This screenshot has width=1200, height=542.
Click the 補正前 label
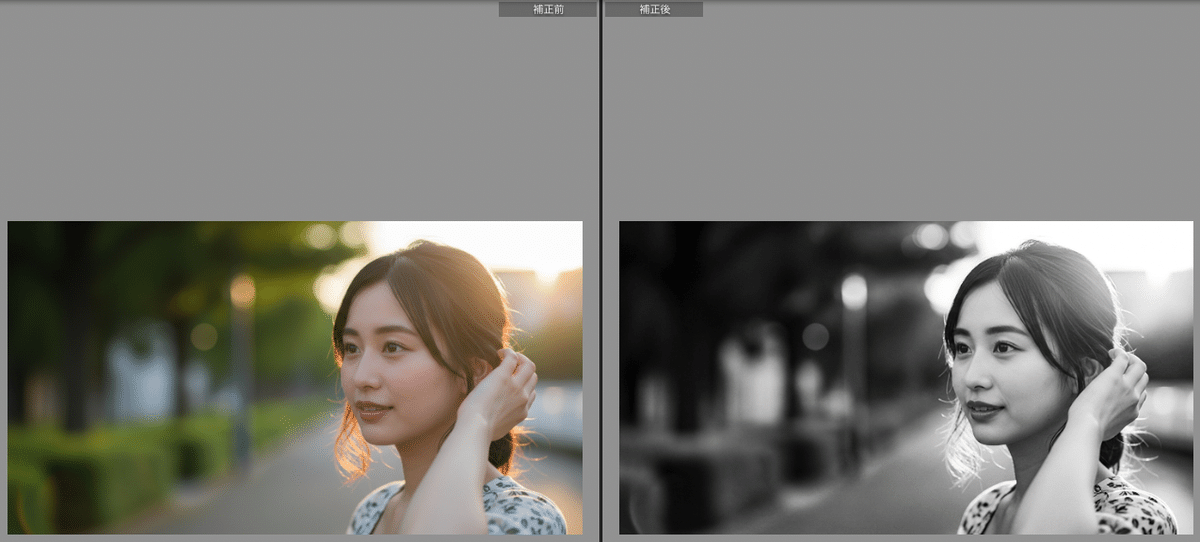[x=547, y=9]
